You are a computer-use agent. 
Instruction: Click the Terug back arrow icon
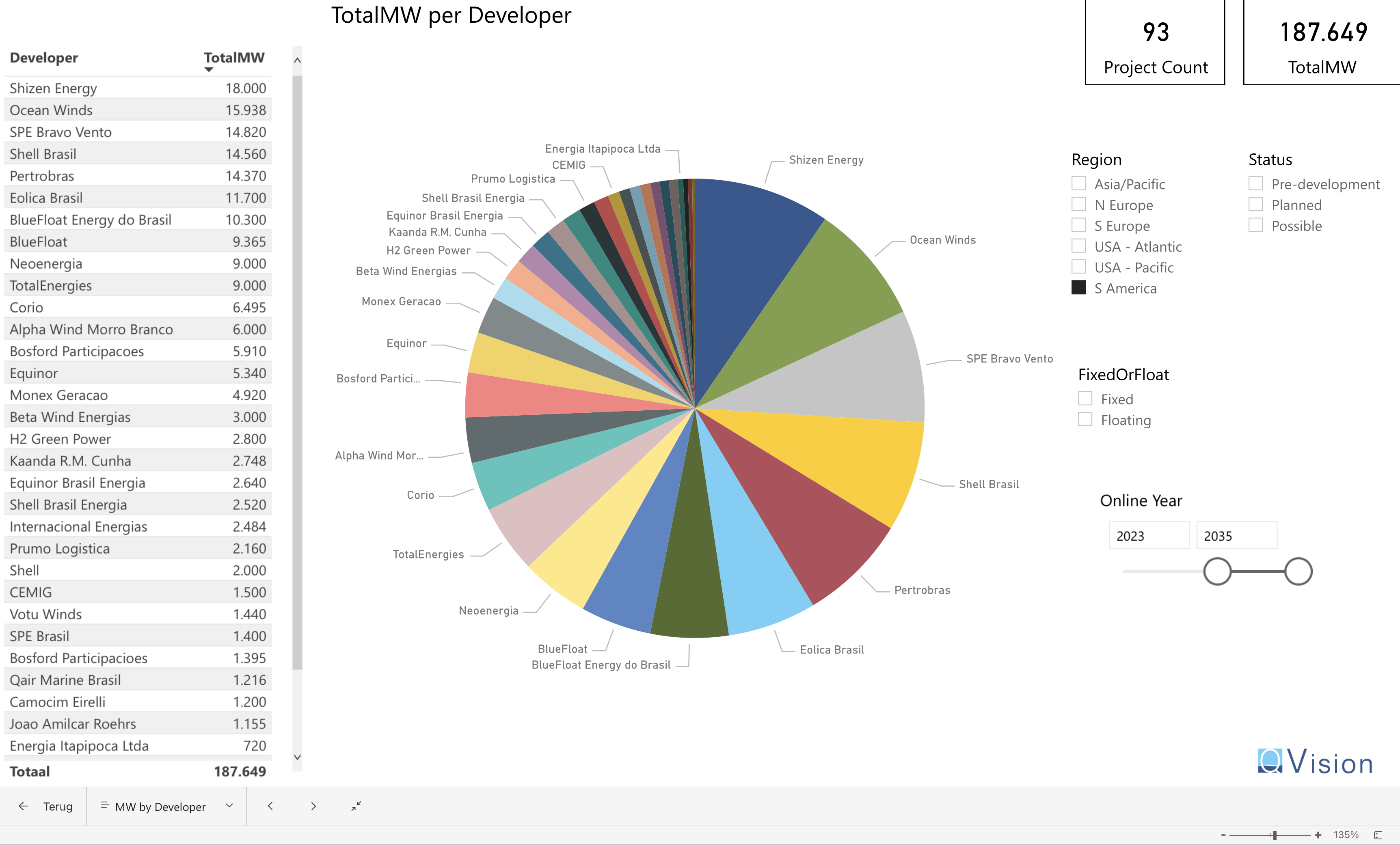(23, 806)
